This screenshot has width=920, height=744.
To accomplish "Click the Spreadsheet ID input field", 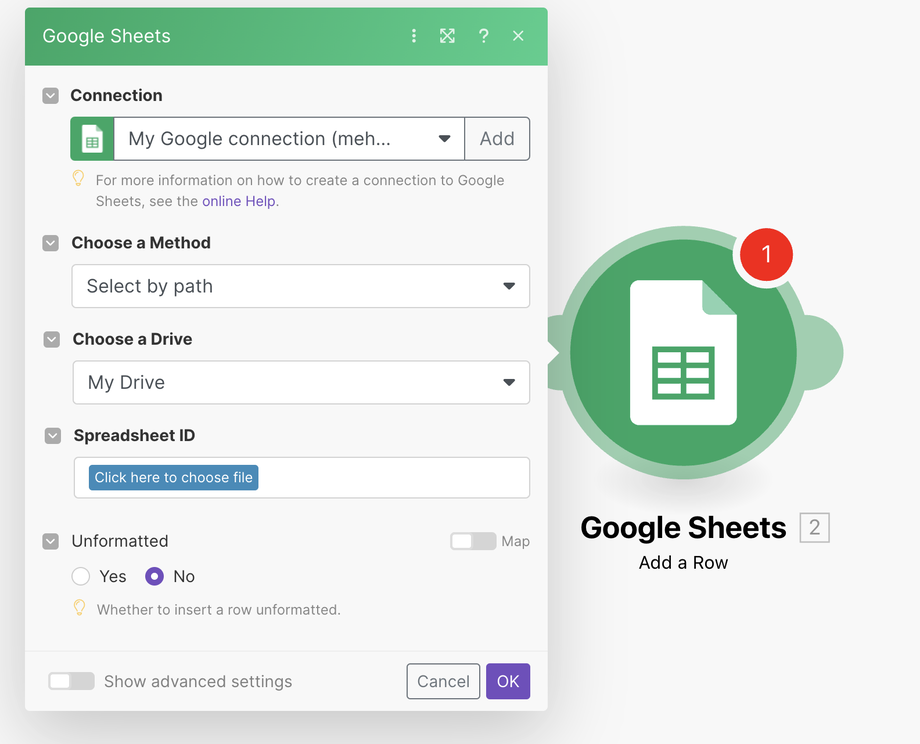I will click(302, 478).
